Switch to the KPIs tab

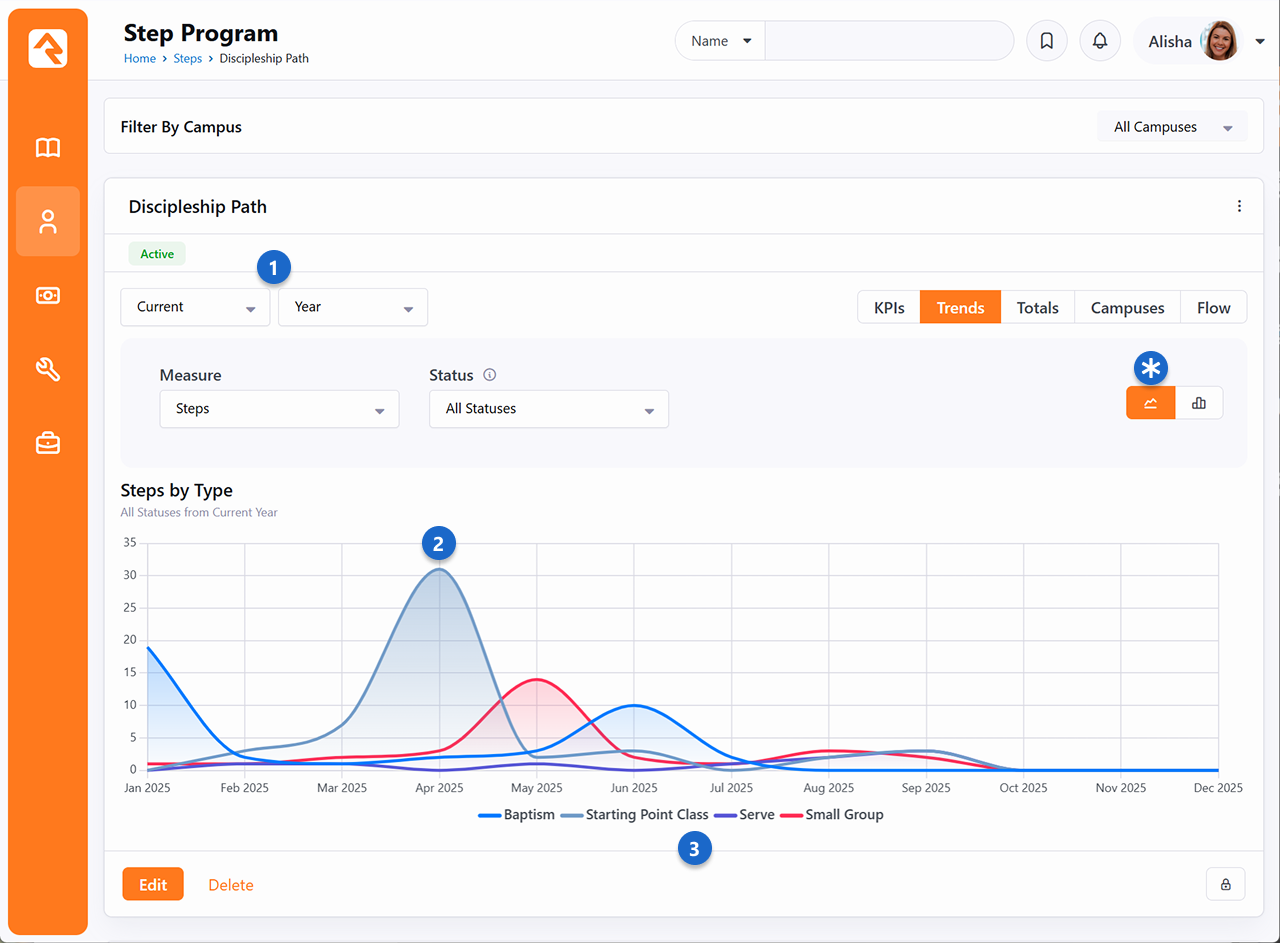889,308
